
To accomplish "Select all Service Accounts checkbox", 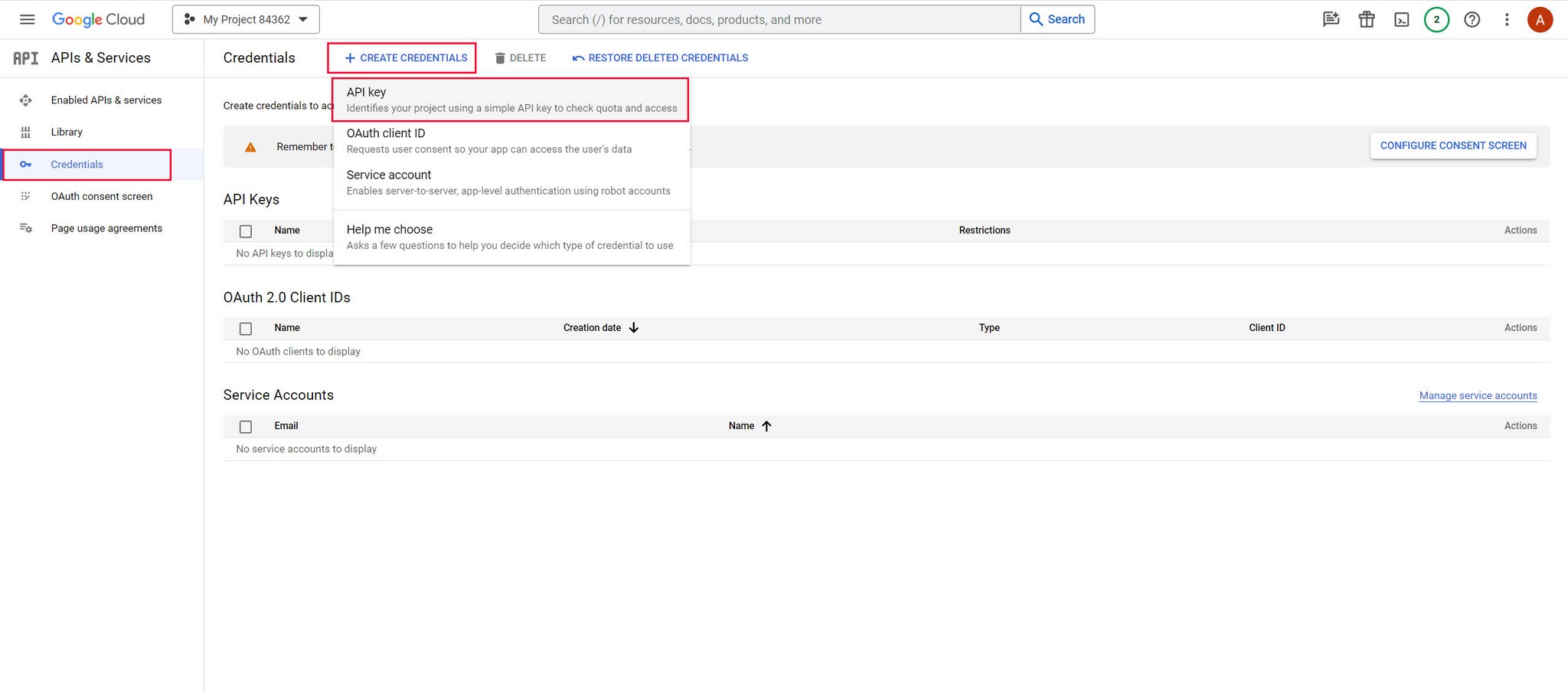I will click(x=246, y=427).
